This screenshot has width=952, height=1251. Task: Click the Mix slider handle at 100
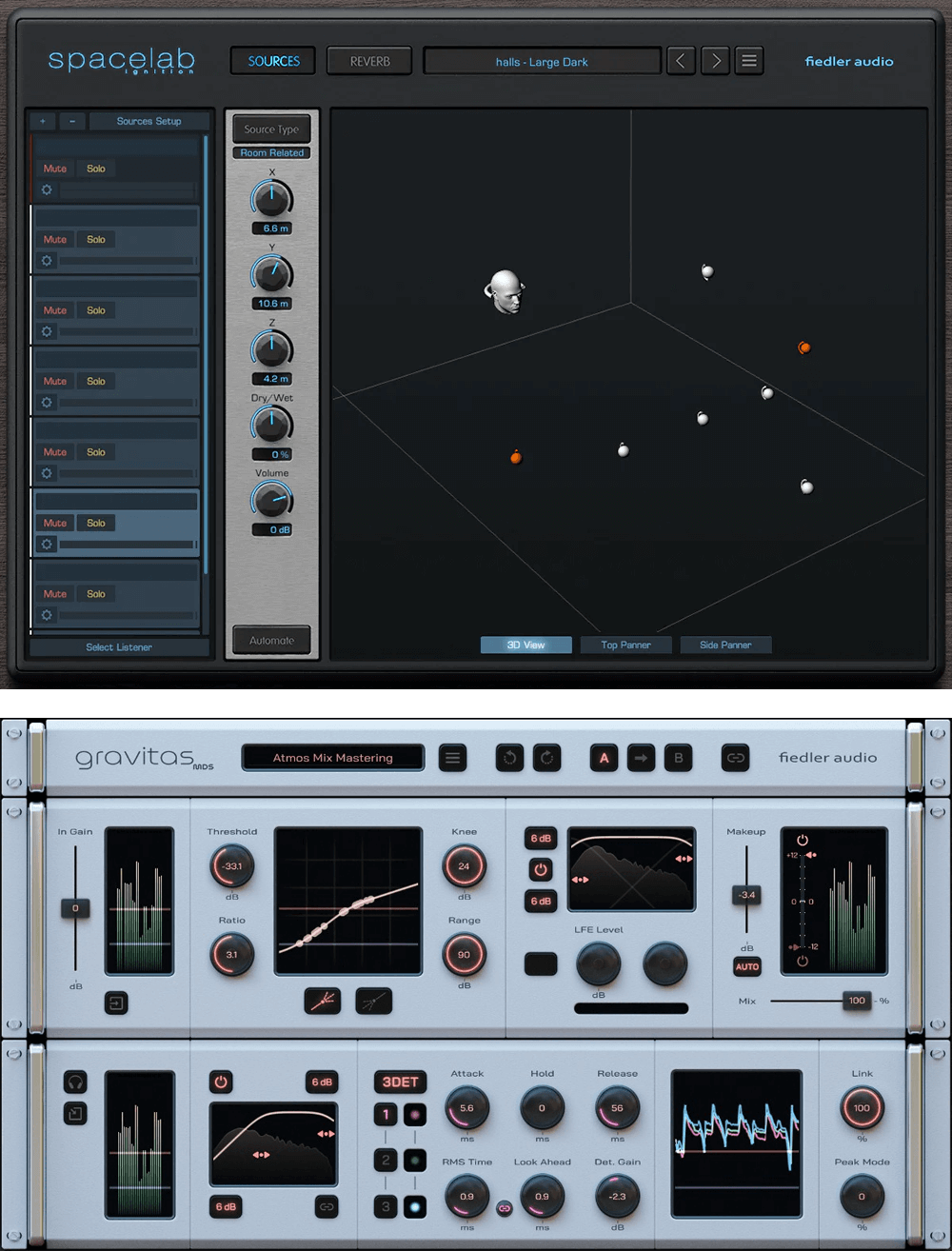857,1001
